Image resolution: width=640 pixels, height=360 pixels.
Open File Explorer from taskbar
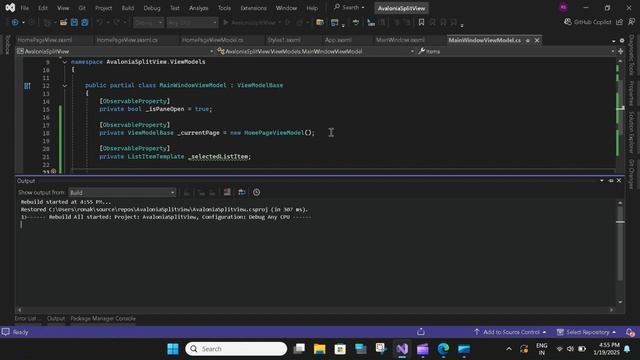pos(320,349)
